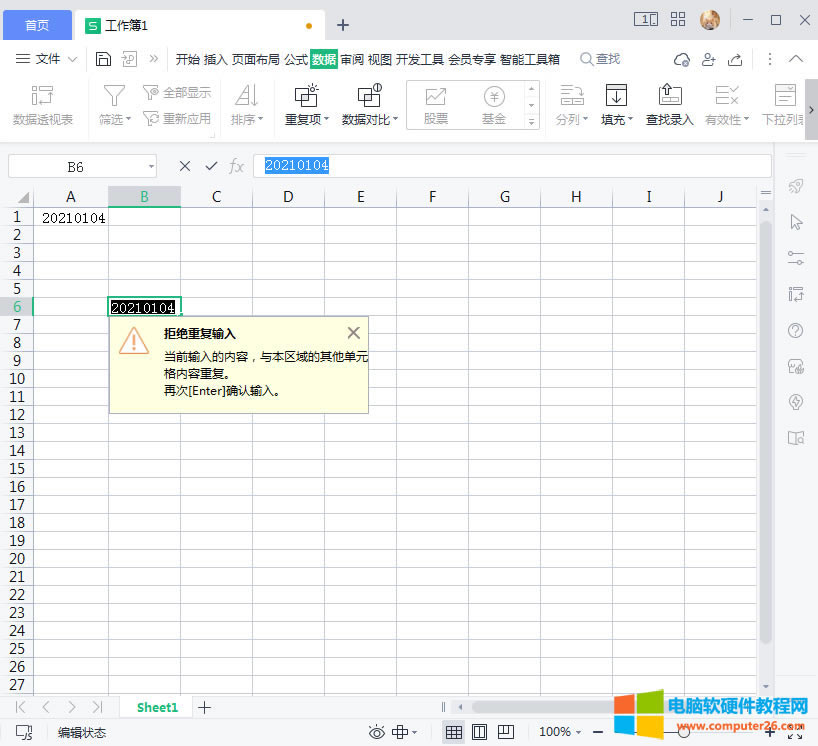The width and height of the screenshot is (818, 746).
Task: Toggle eye protection mode in status bar
Action: pyautogui.click(x=376, y=732)
